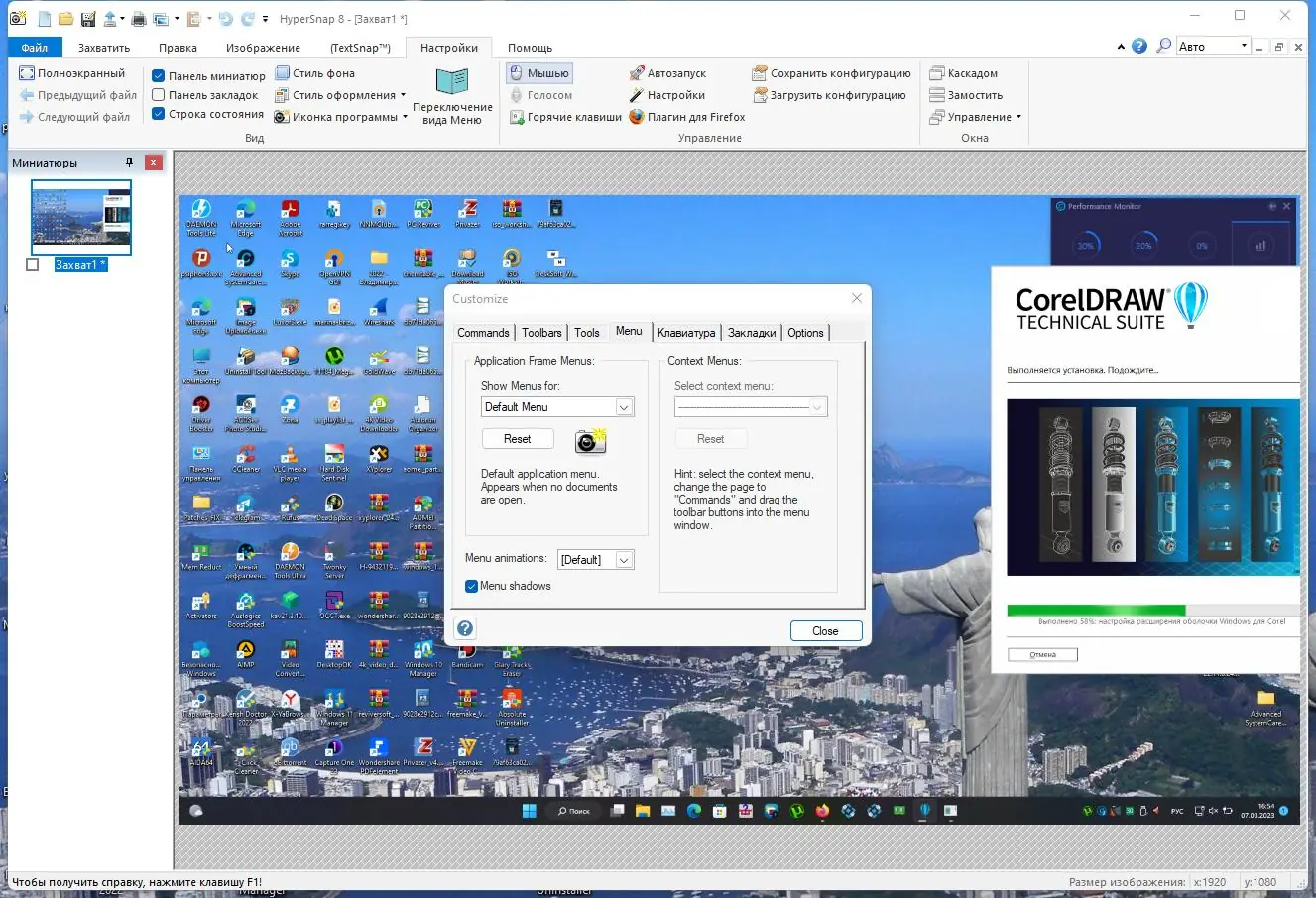Viewport: 1316px width, 898px height.
Task: Click the Переключение вида Меню book icon
Action: 452,82
